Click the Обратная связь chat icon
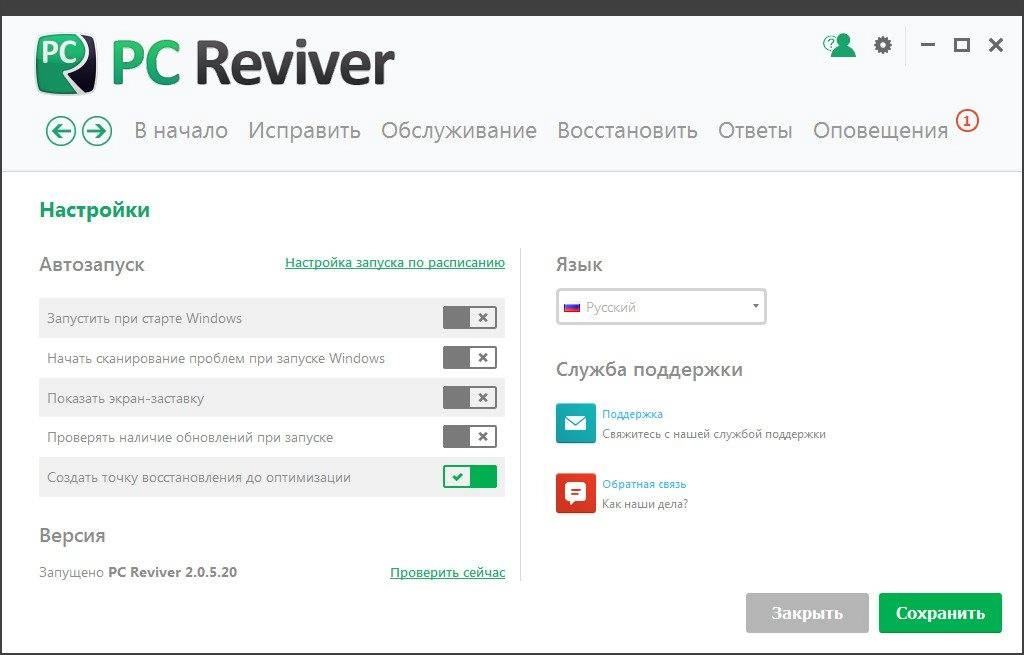Image resolution: width=1024 pixels, height=655 pixels. [575, 493]
